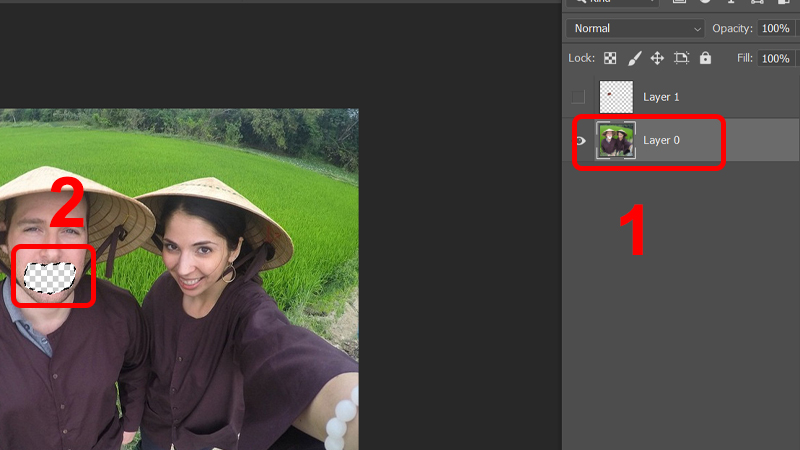Open the Normal blend mode dropdown

point(635,29)
